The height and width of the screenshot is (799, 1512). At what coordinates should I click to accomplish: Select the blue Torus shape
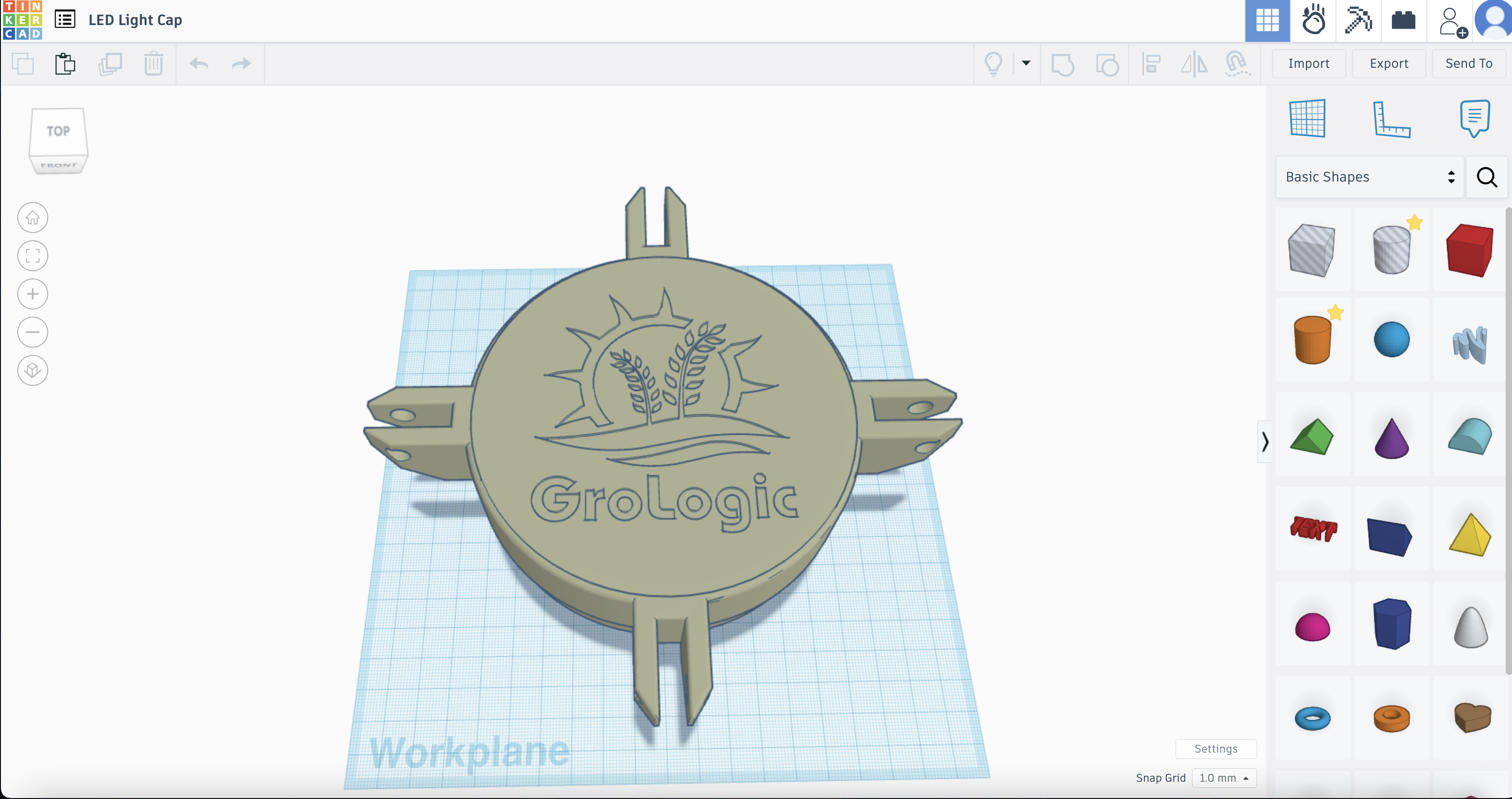(1312, 718)
